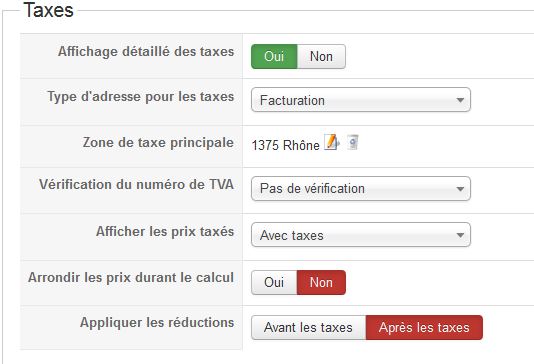Click the trash icon to delete tax zone

pyautogui.click(x=353, y=142)
